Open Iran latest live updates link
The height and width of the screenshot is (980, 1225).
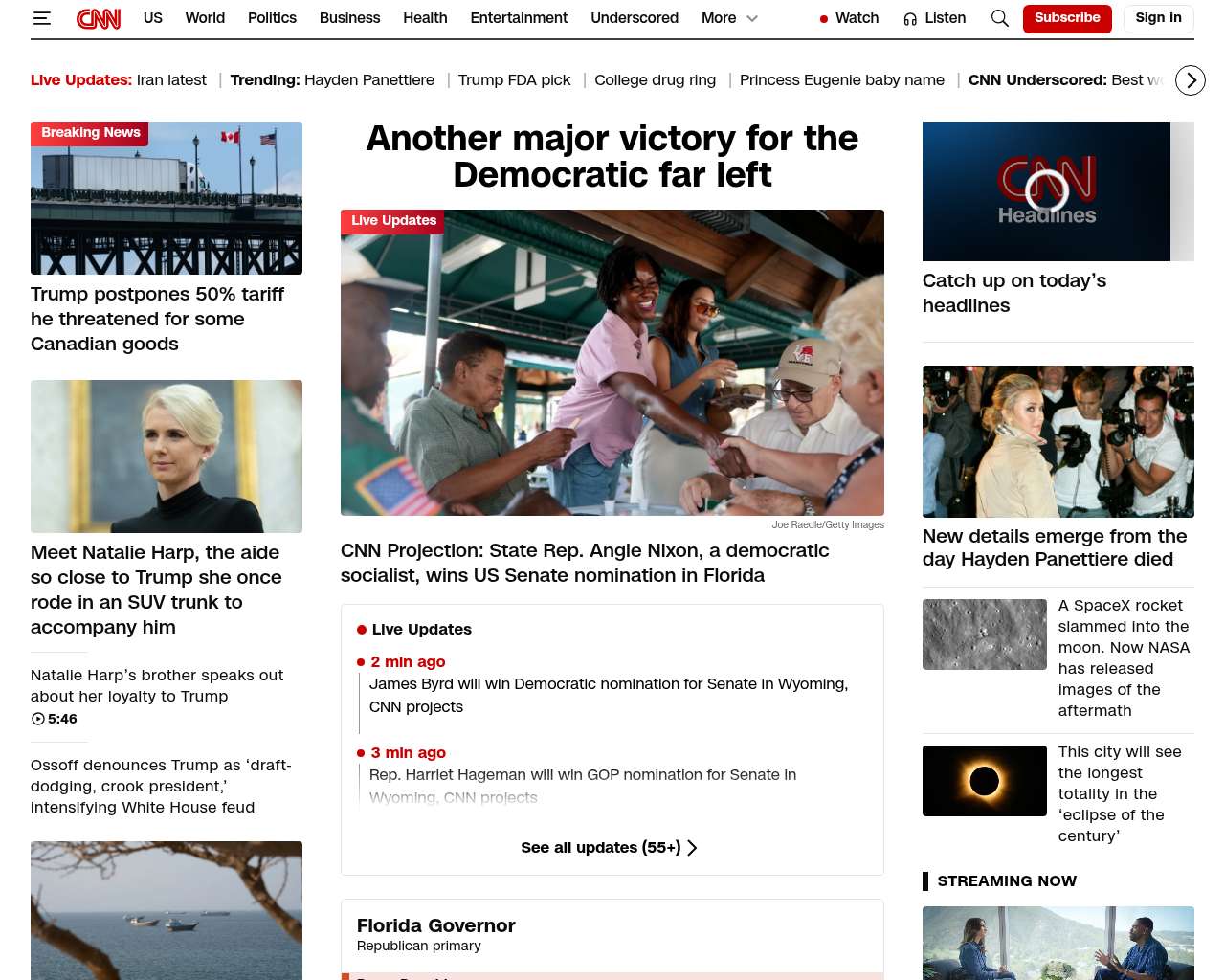click(x=171, y=80)
